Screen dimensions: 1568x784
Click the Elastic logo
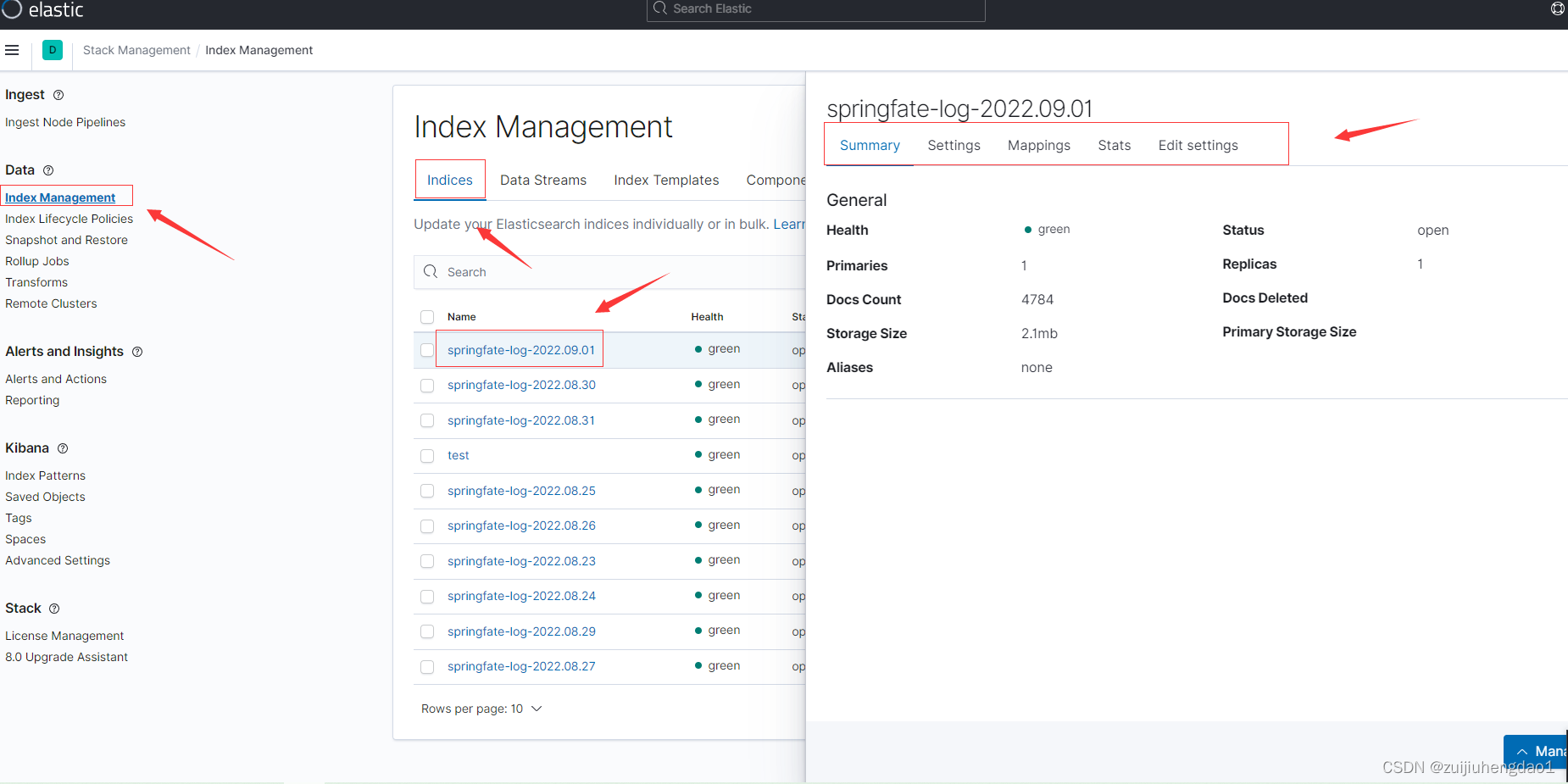click(x=42, y=9)
